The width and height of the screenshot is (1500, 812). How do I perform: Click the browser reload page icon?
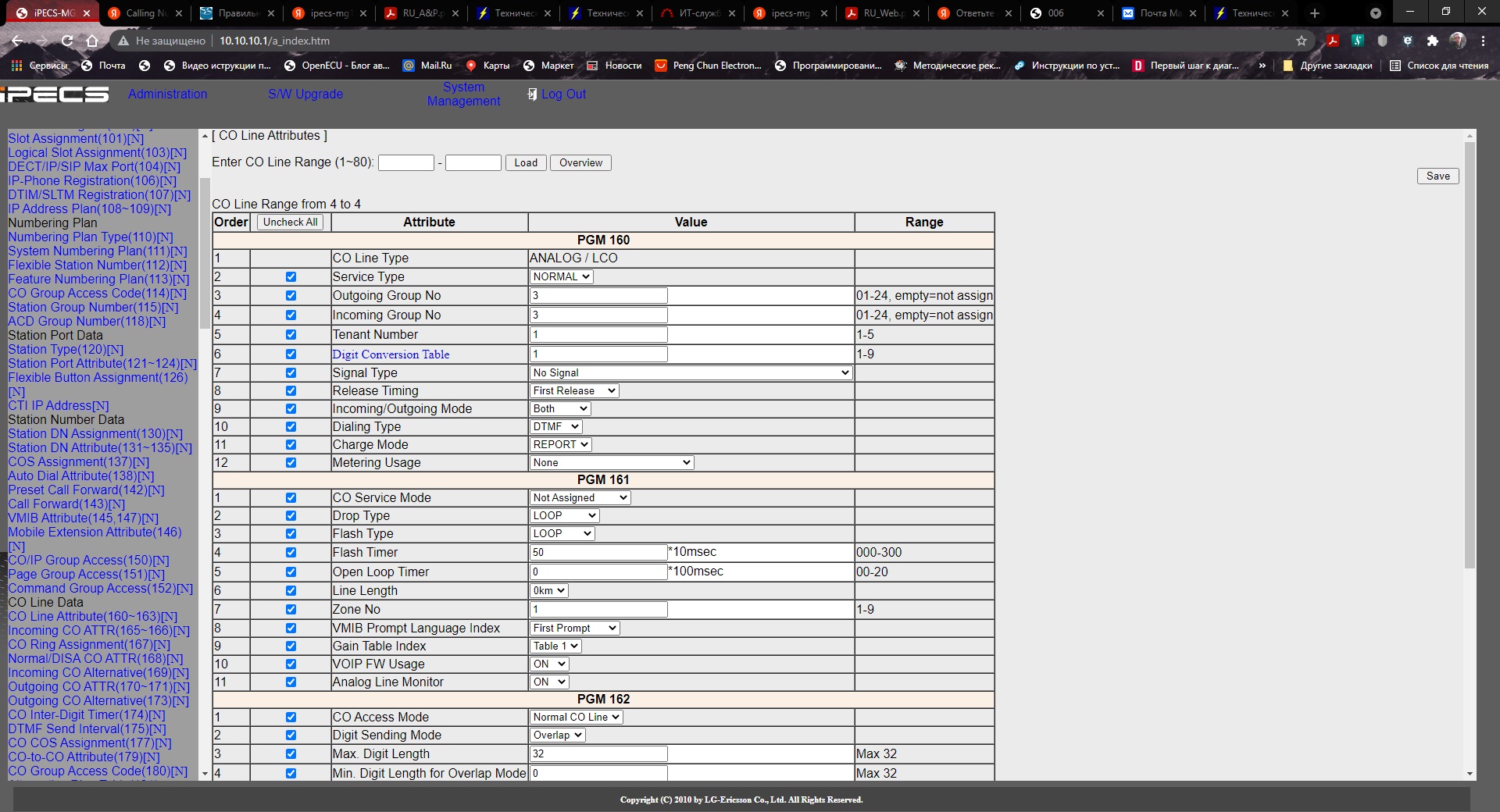pyautogui.click(x=67, y=41)
